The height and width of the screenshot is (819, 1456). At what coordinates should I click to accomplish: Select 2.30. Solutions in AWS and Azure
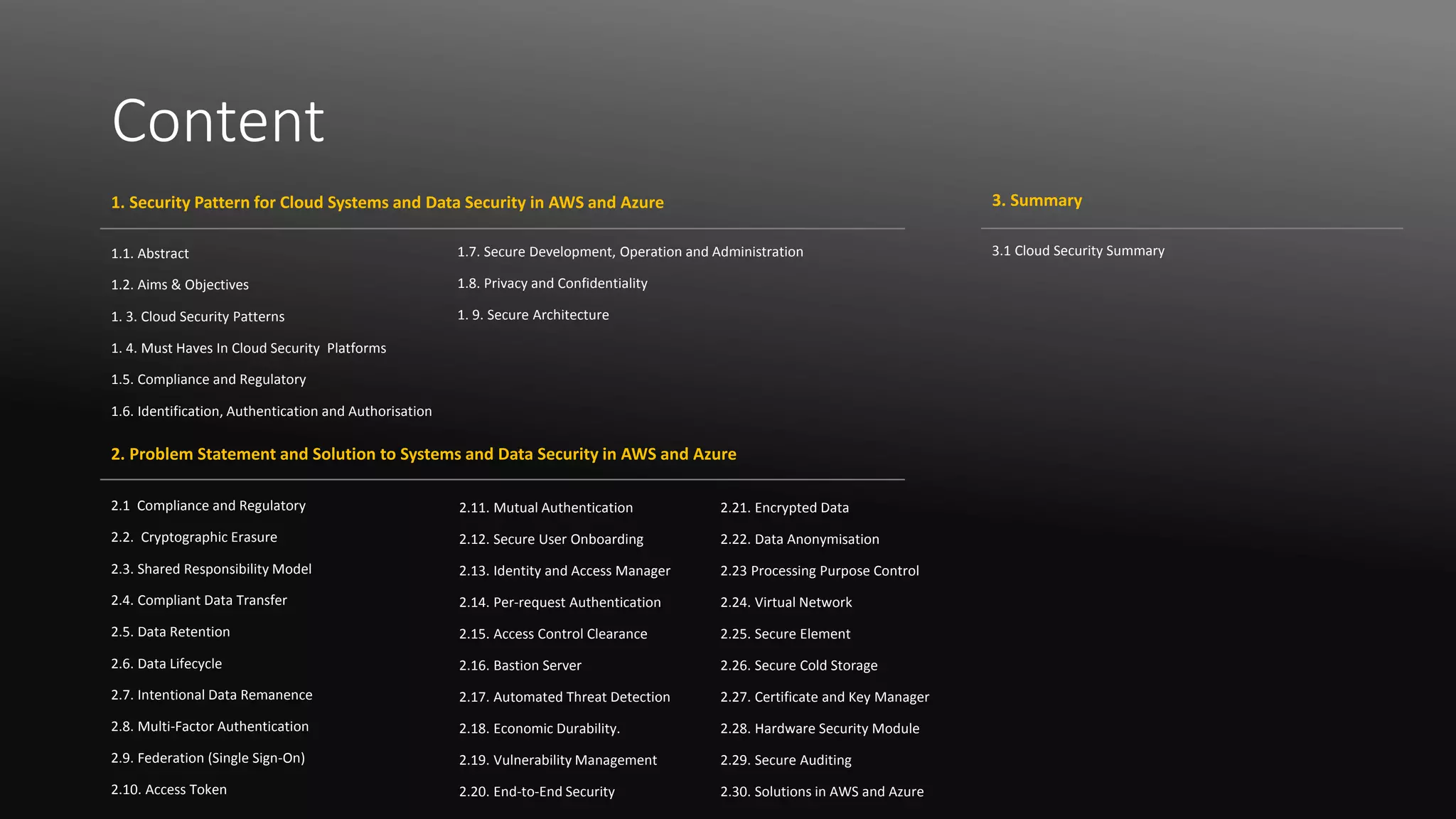pyautogui.click(x=822, y=792)
